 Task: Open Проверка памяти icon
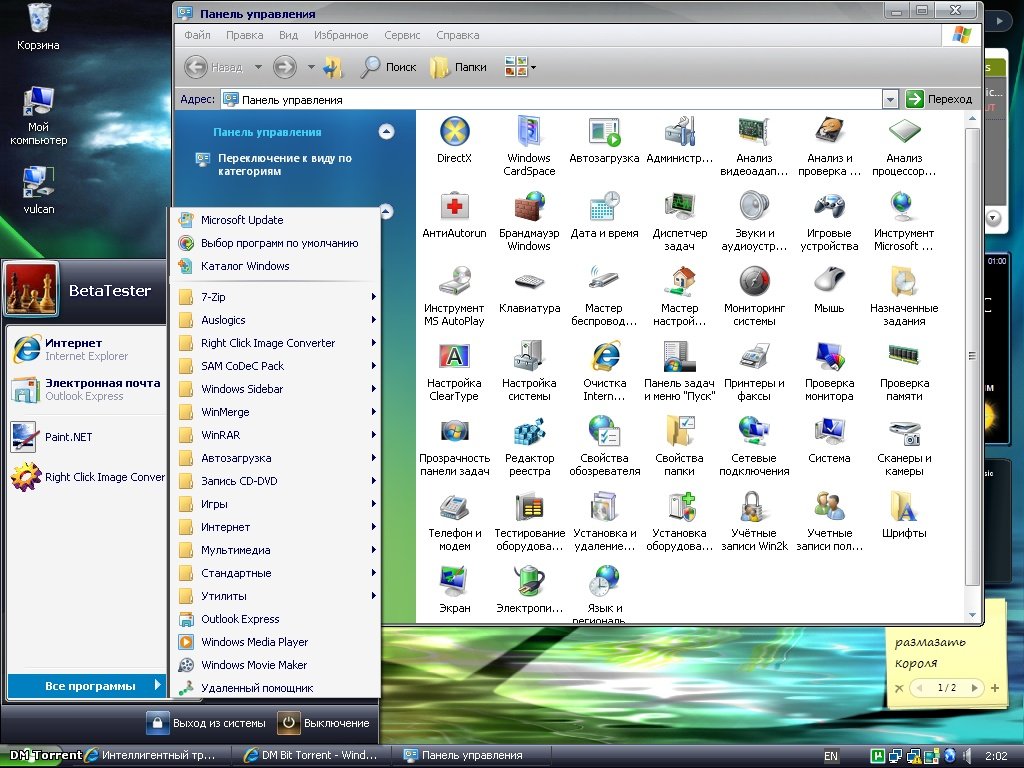[x=904, y=371]
